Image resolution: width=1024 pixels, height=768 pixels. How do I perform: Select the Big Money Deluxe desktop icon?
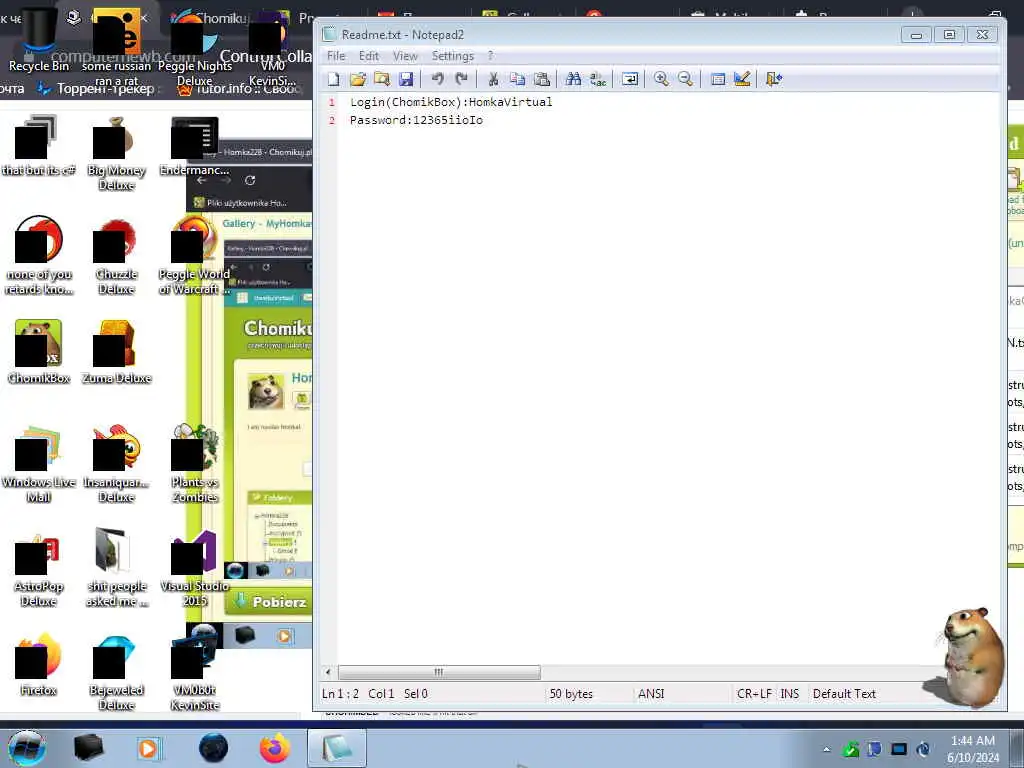pyautogui.click(x=116, y=154)
